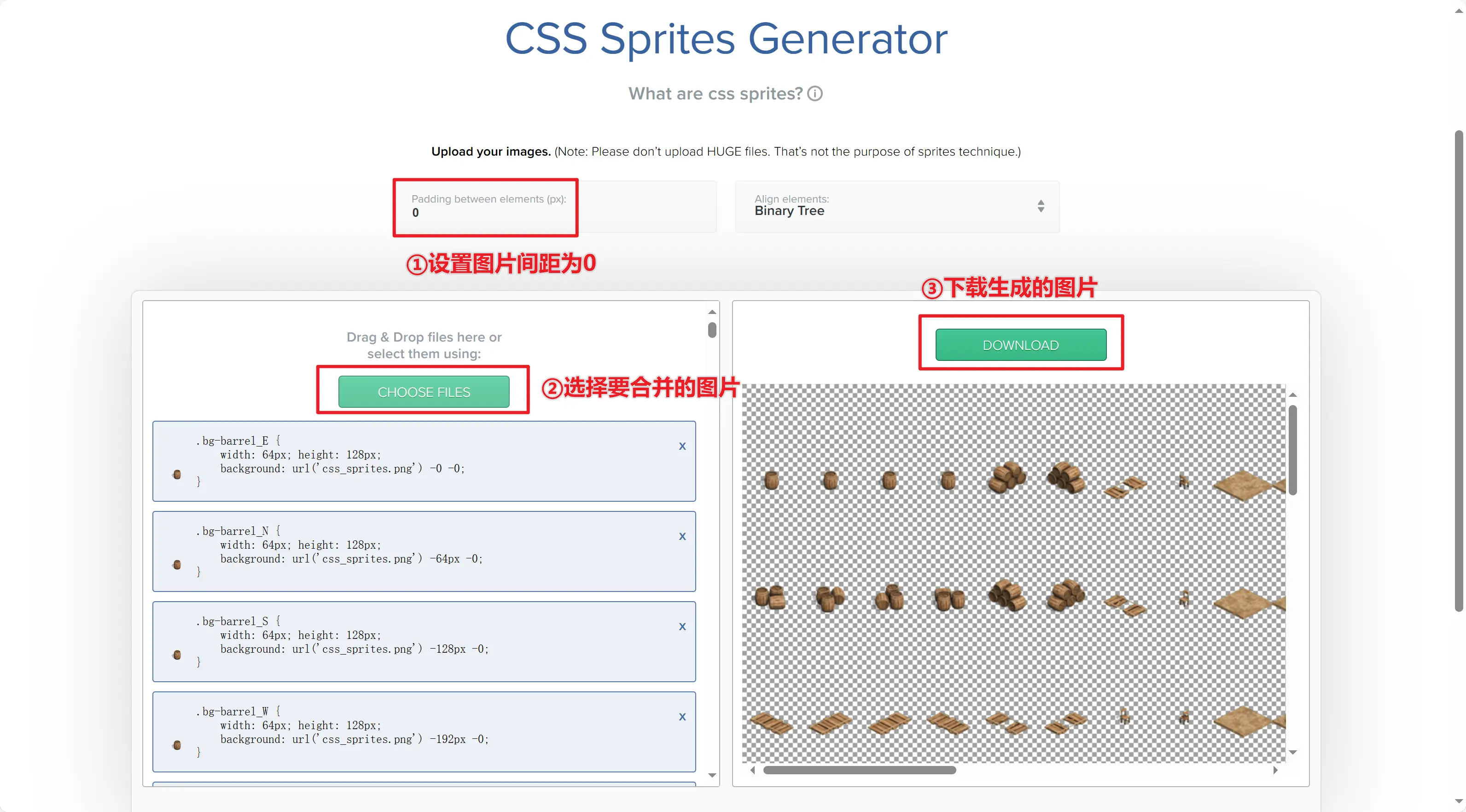
Task: Remove the .bg-barrel_N sprite entry
Action: (682, 537)
